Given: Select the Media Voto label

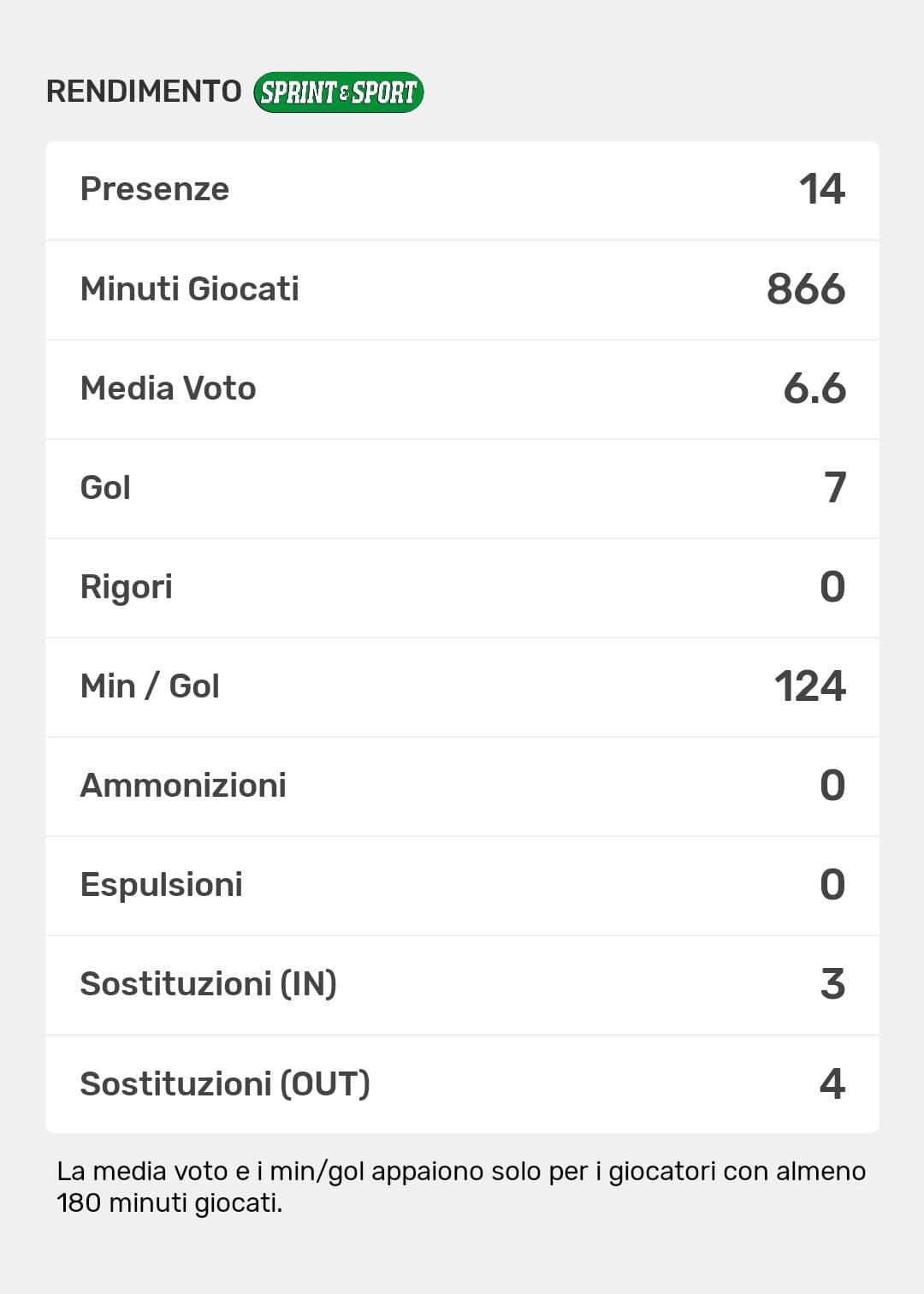Looking at the screenshot, I should [169, 389].
